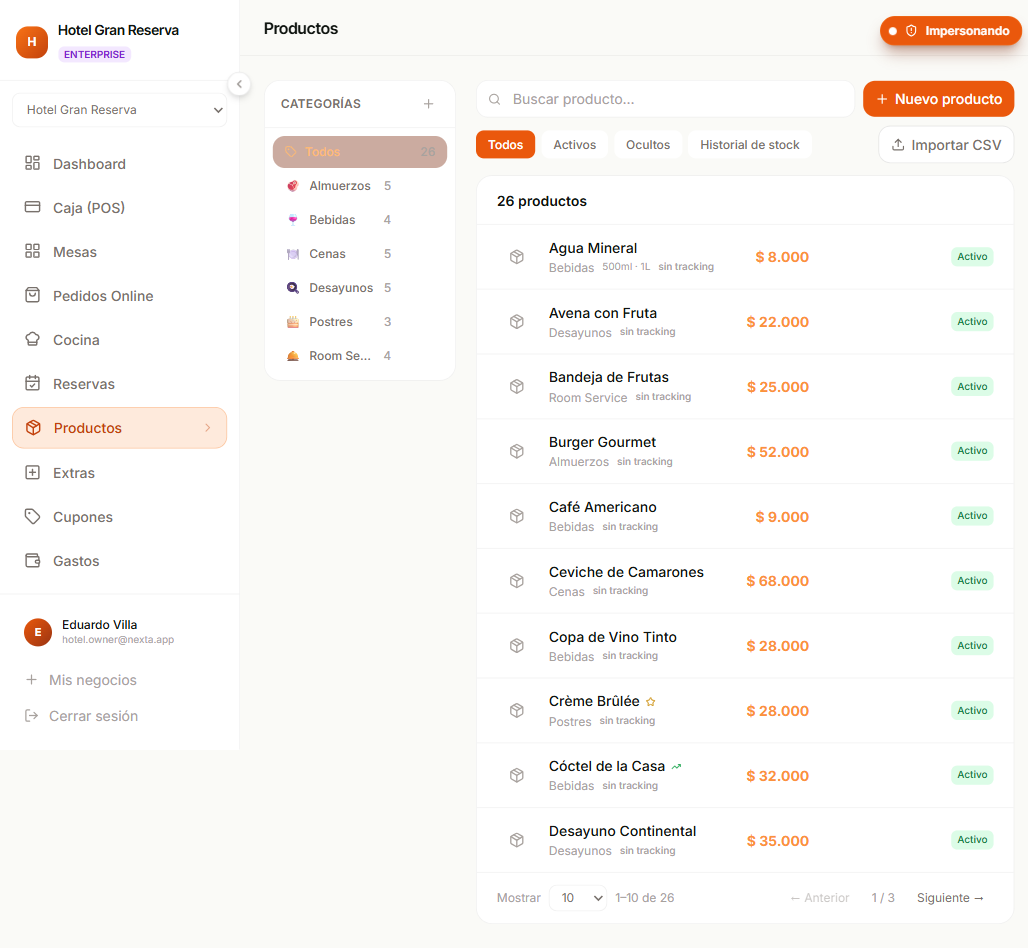The image size is (1028, 948).
Task: Click the $ 52.000 price
Action: tap(778, 452)
